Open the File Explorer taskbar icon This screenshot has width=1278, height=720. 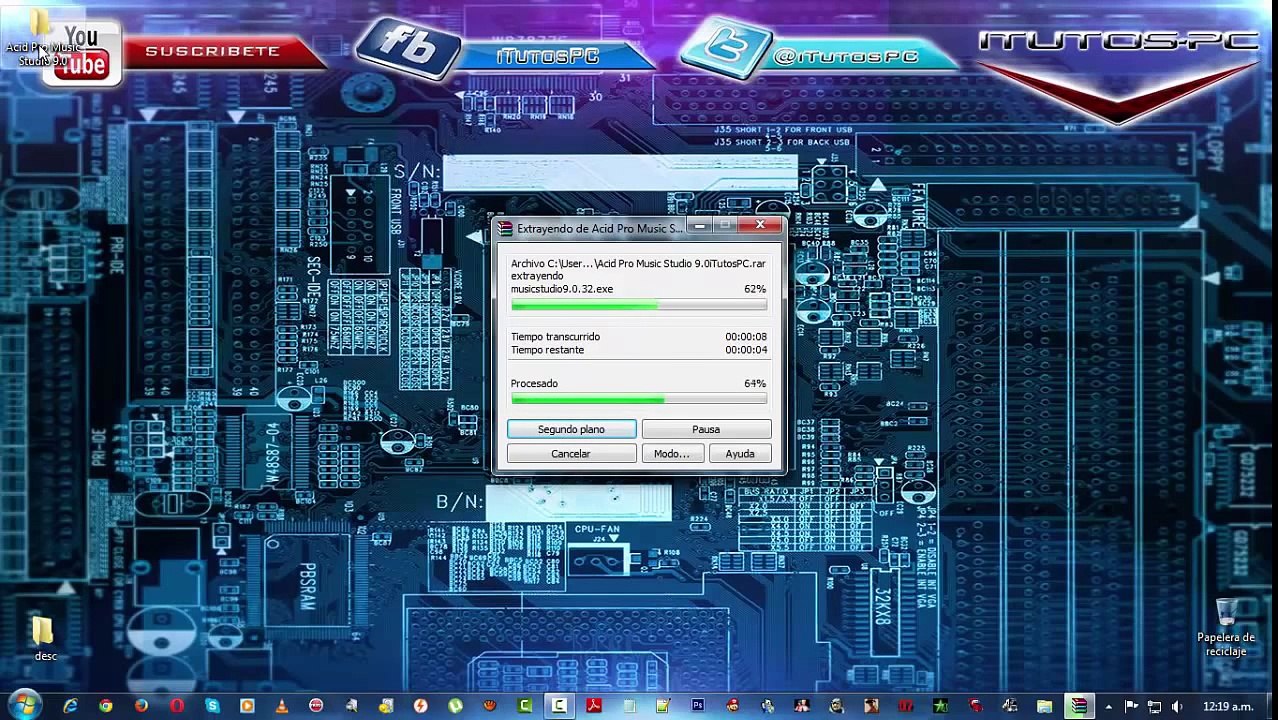1045,707
